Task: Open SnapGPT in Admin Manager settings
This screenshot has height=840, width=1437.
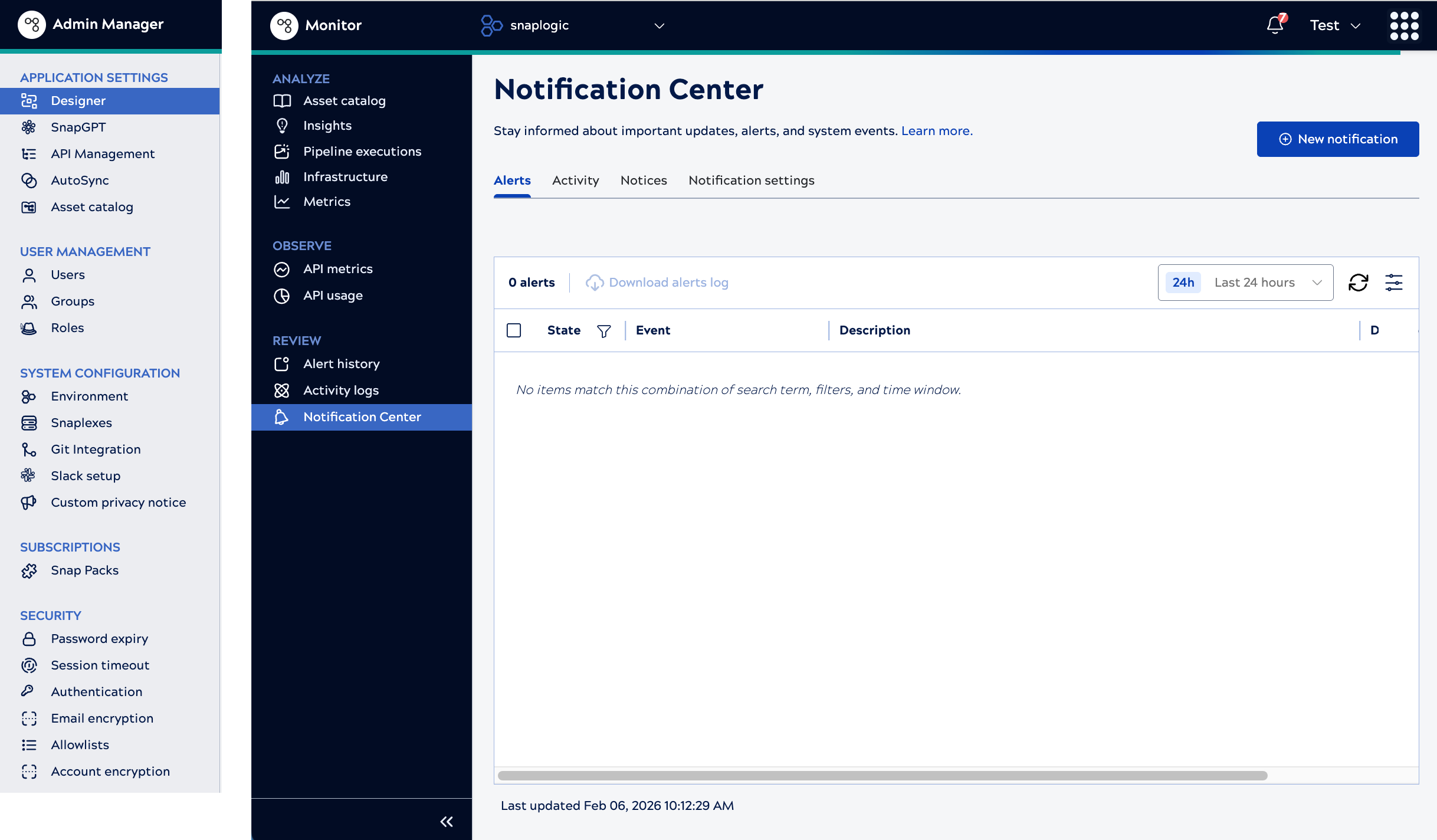Action: tap(78, 127)
